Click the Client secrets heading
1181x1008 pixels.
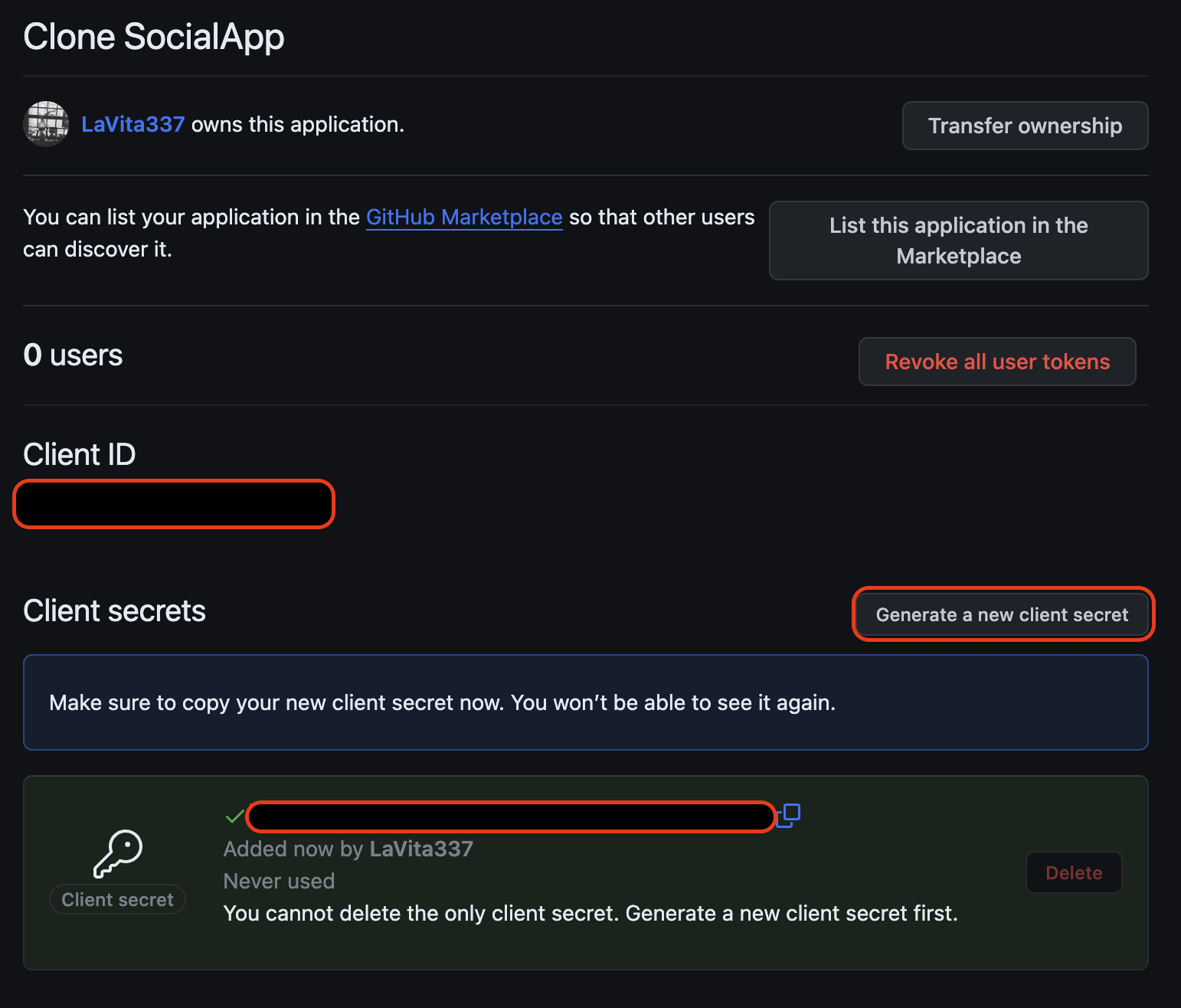pyautogui.click(x=114, y=611)
